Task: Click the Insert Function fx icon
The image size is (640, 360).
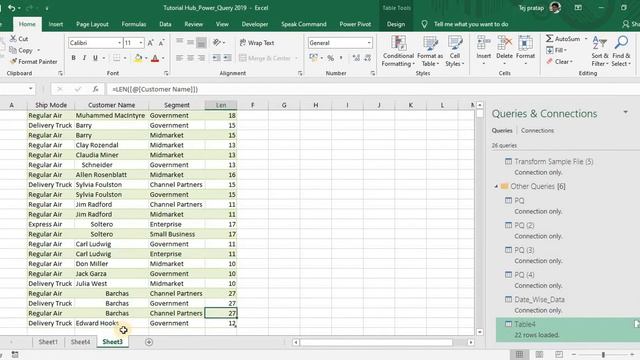Action: coord(95,89)
